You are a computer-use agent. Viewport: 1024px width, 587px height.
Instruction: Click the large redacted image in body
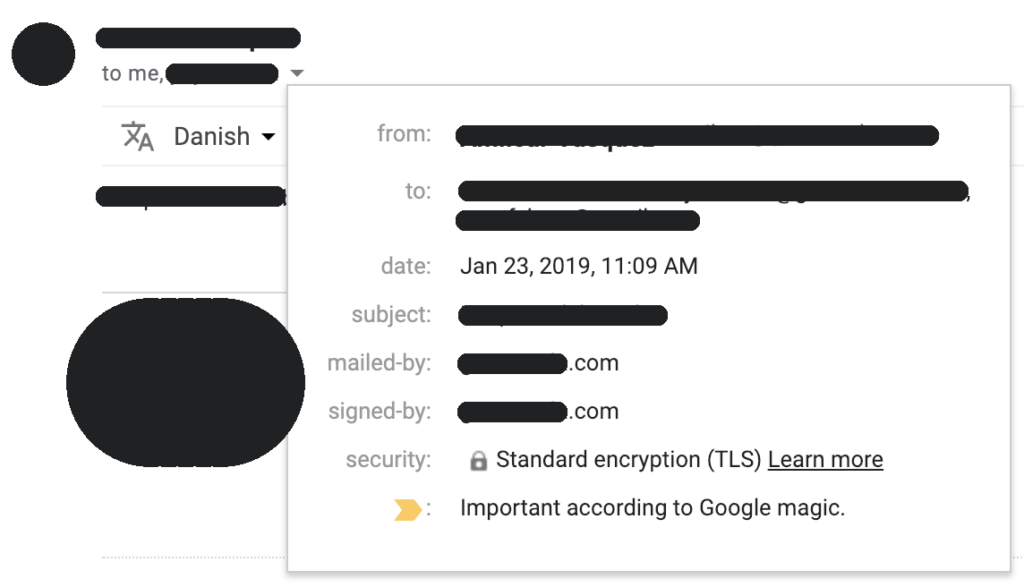click(185, 383)
